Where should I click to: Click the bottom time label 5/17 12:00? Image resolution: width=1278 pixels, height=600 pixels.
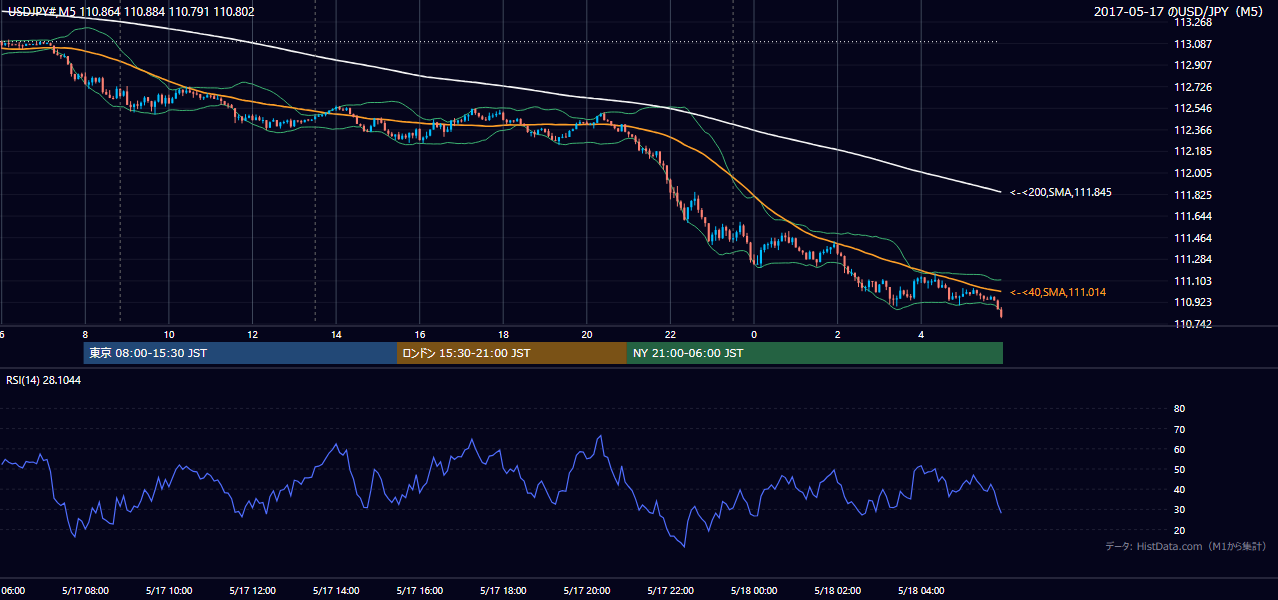(x=253, y=590)
